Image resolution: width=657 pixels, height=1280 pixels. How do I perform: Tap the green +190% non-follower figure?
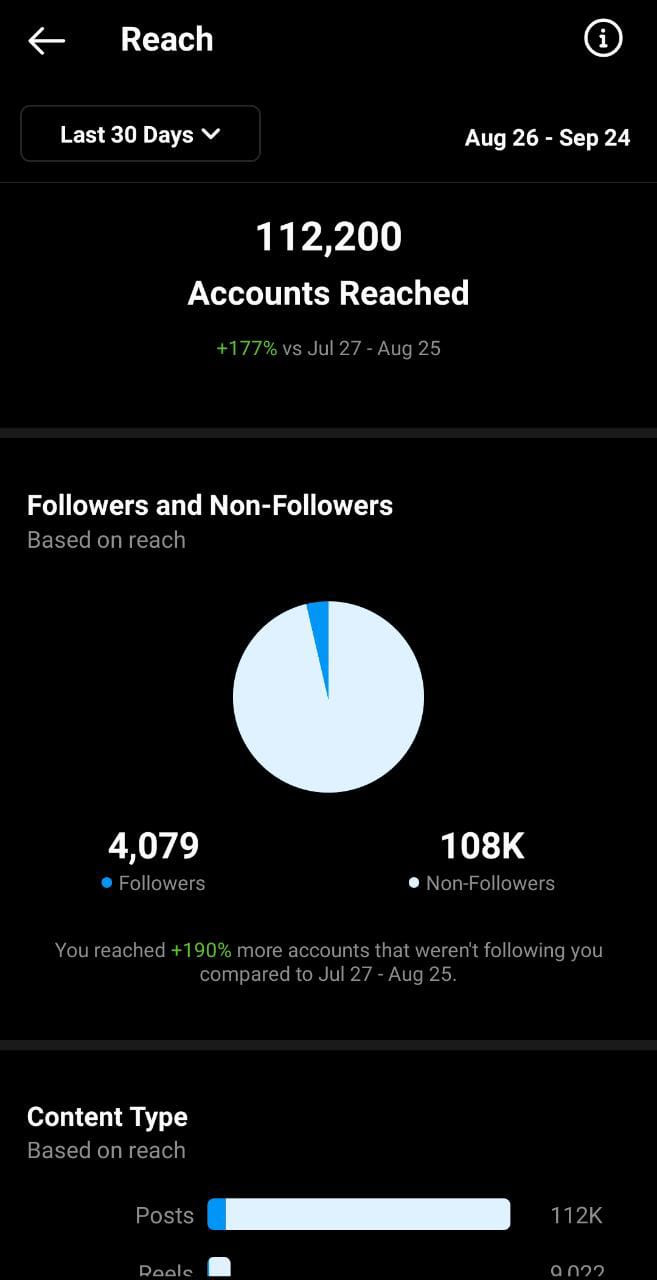201,950
